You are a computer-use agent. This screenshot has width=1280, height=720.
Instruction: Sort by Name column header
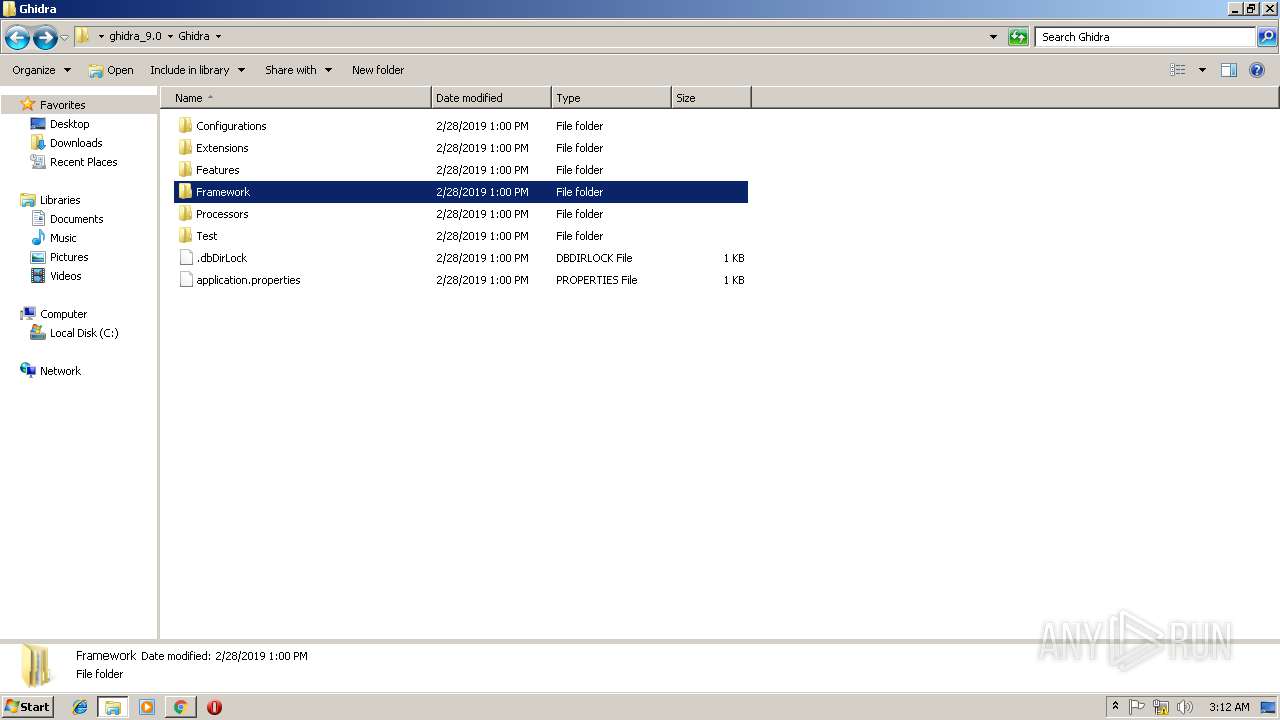[296, 98]
